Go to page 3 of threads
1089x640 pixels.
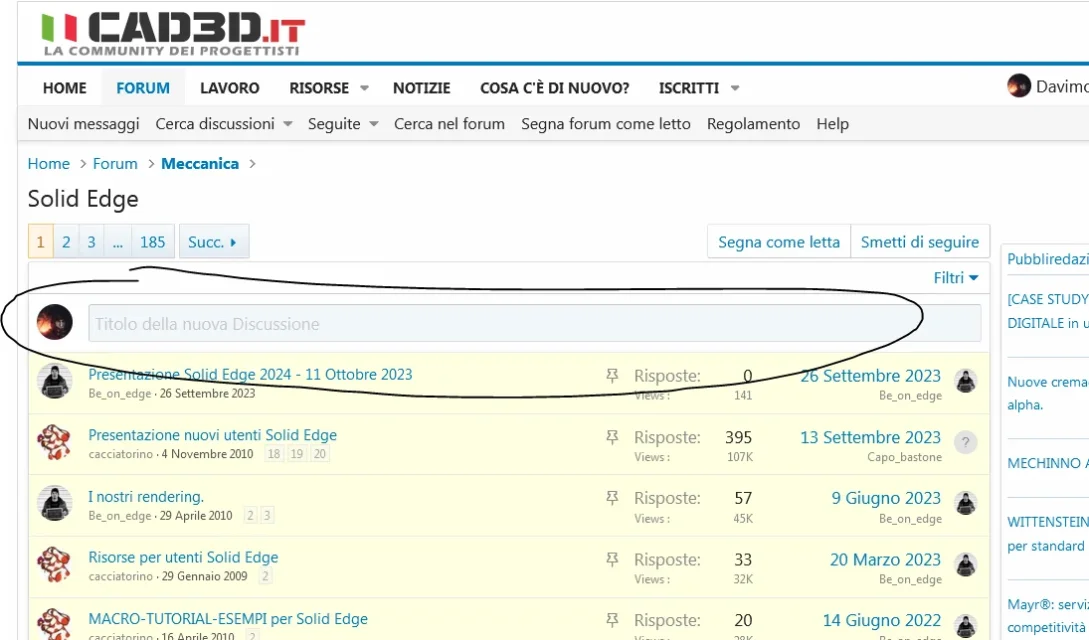coord(91,242)
